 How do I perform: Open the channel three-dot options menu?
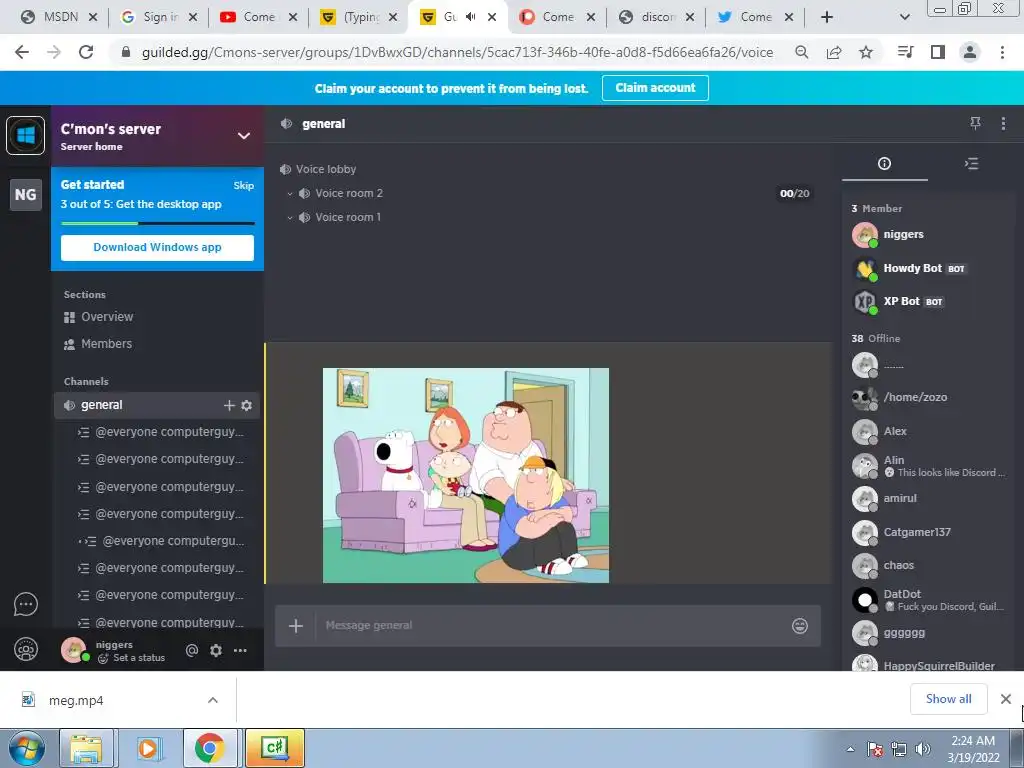[x=1003, y=123]
